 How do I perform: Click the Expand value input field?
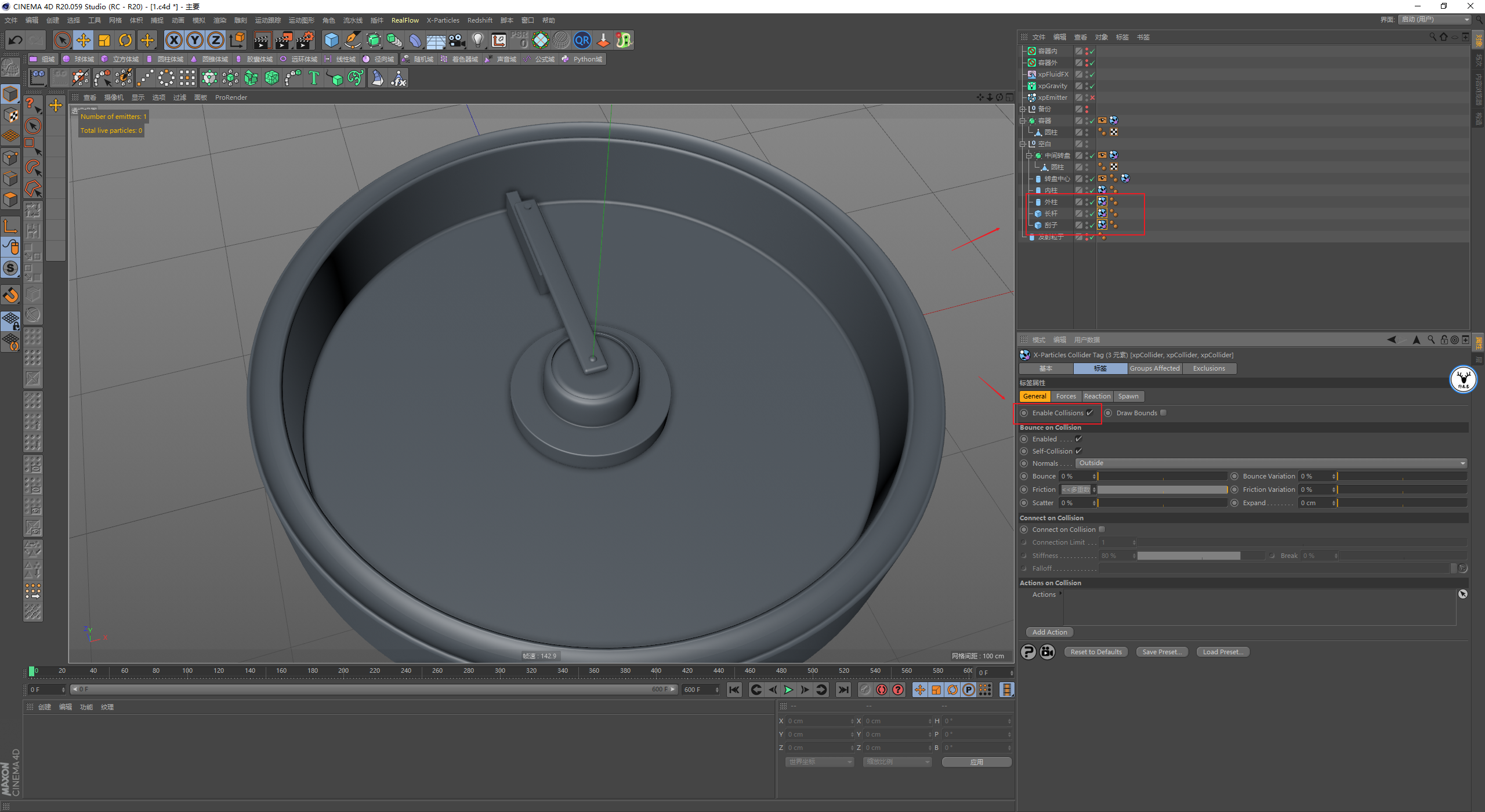point(1314,503)
